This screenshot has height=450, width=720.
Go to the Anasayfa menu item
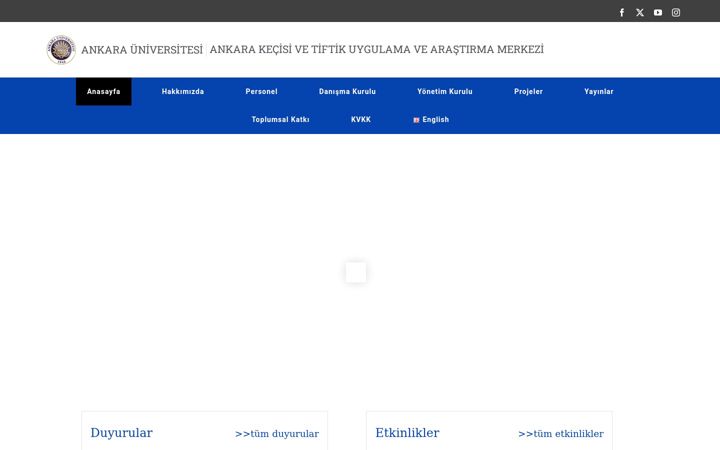pos(104,91)
